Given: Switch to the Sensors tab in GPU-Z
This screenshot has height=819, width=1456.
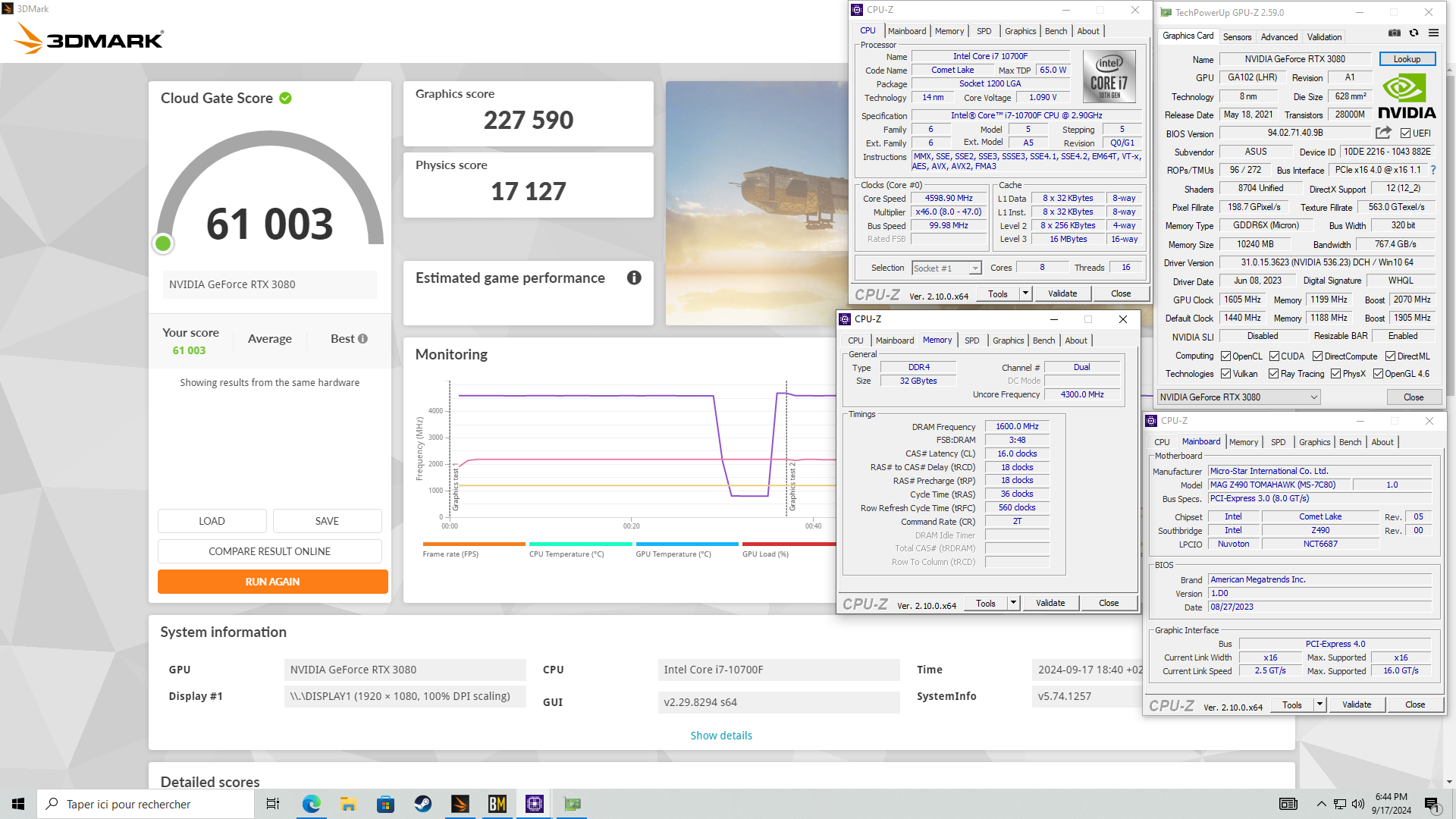Looking at the screenshot, I should pyautogui.click(x=1237, y=37).
